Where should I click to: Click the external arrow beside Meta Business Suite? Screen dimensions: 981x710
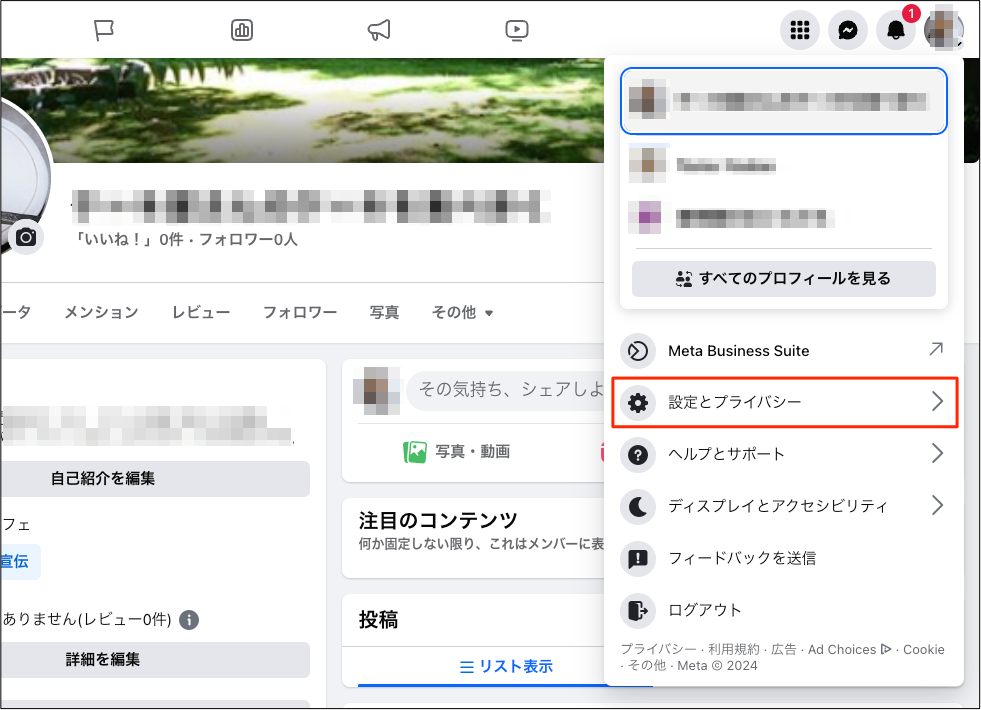(x=936, y=349)
